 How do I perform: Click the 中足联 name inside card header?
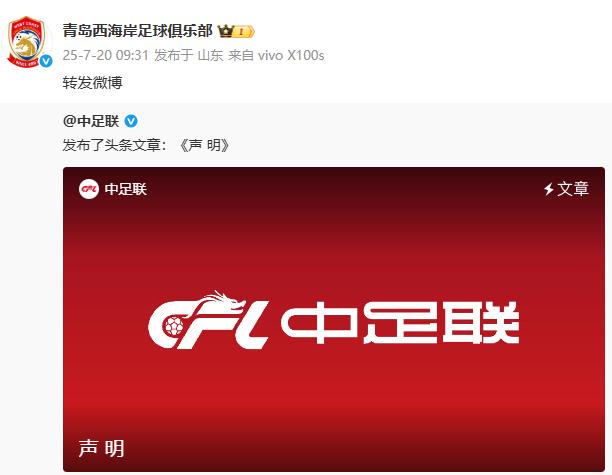[x=126, y=189]
